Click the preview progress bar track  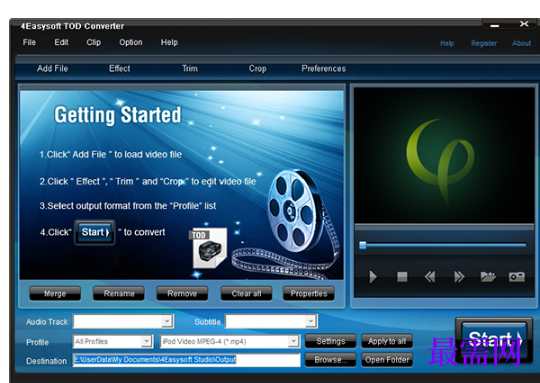click(x=444, y=245)
